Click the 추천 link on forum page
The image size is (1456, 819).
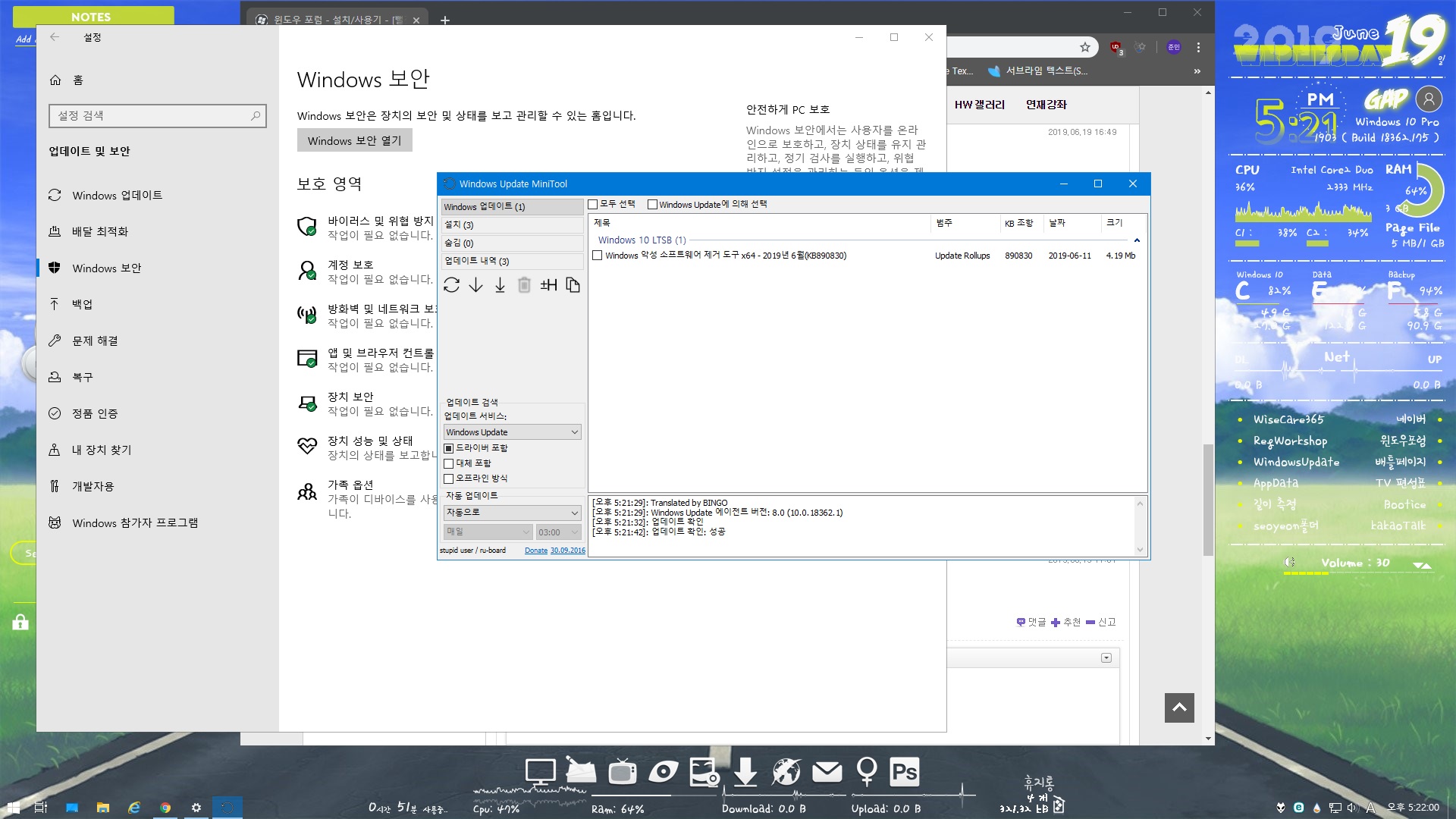pos(1065,623)
